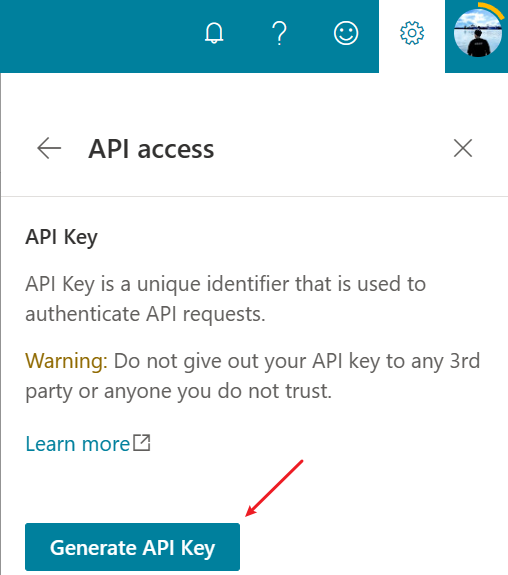Open the help question mark menu

pyautogui.click(x=279, y=33)
